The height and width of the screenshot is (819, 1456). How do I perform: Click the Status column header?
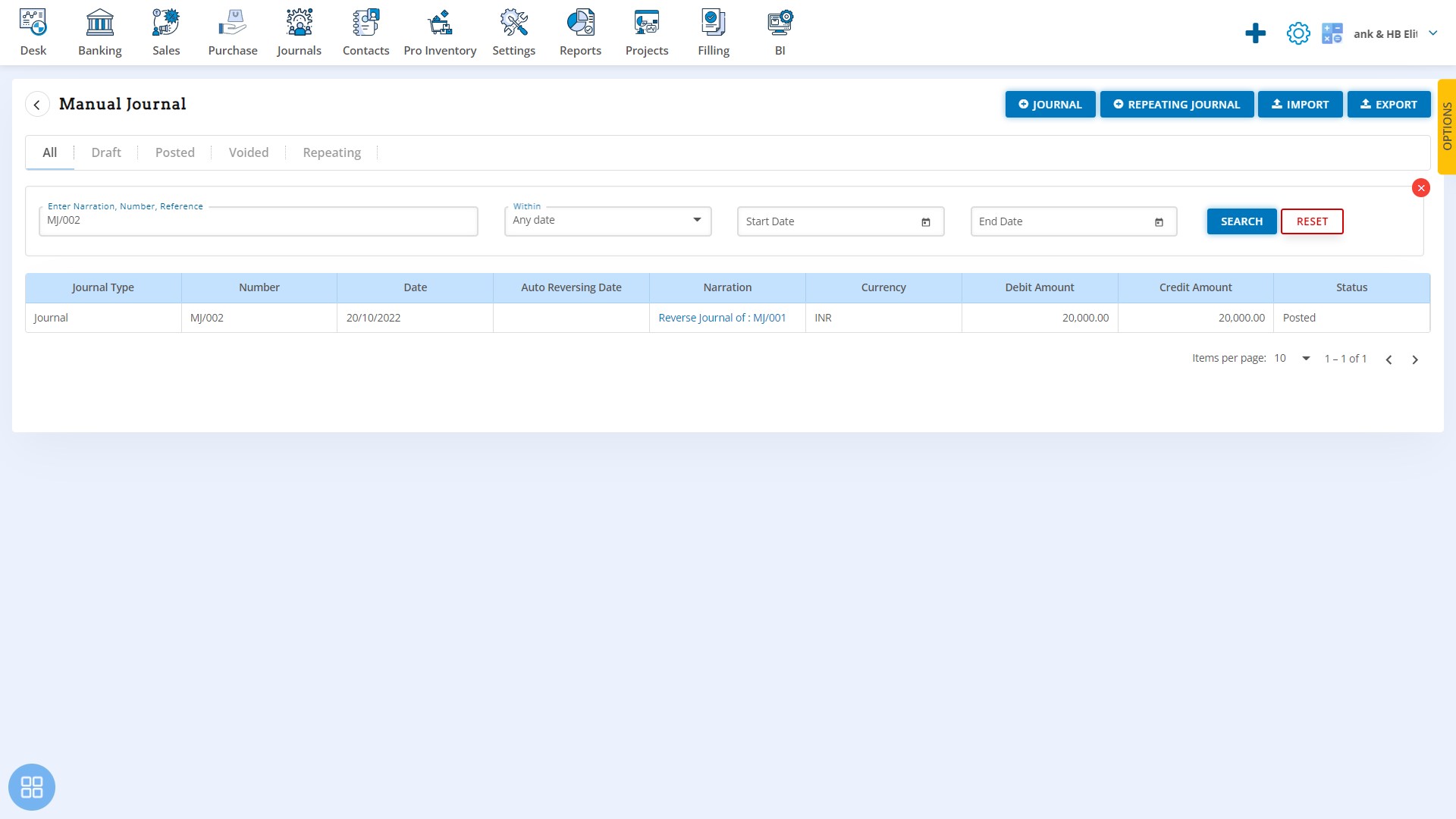point(1352,287)
